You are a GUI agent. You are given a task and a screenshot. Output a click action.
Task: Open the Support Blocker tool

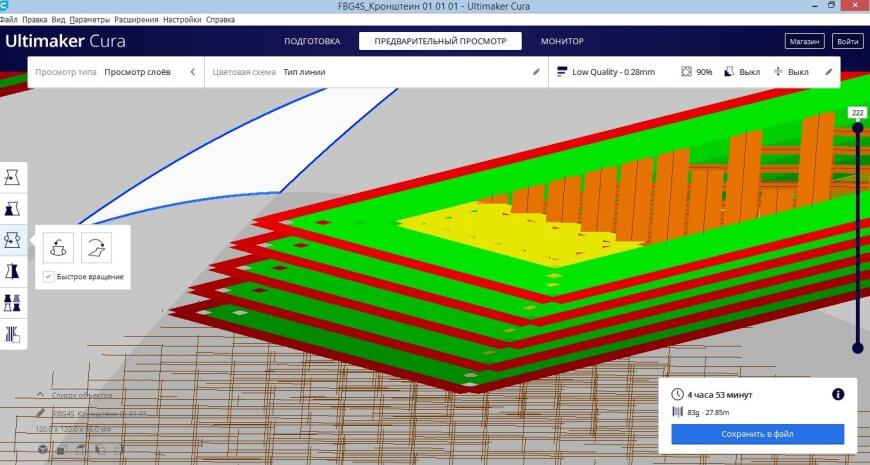point(12,335)
